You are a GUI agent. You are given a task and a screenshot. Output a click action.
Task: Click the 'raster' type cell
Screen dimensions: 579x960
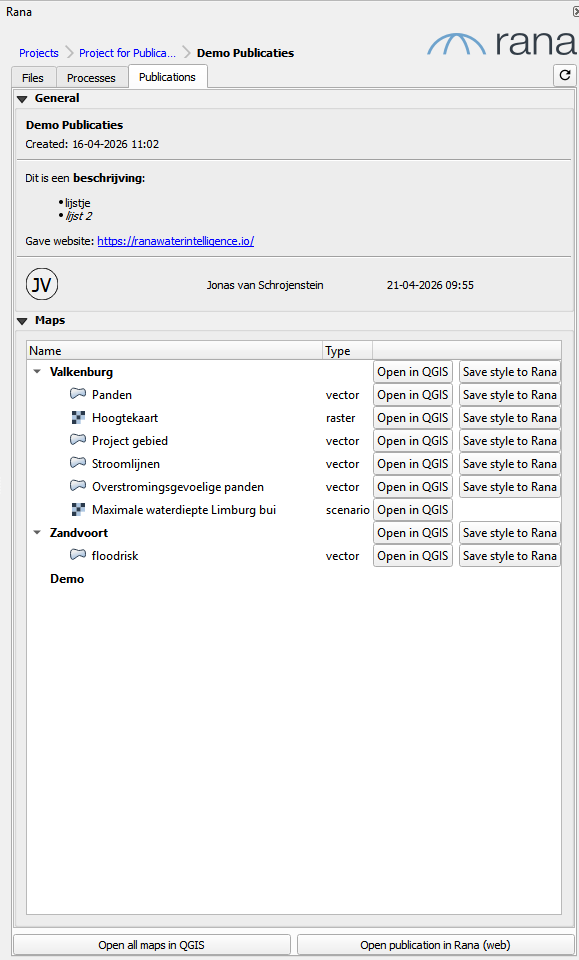[x=340, y=418]
